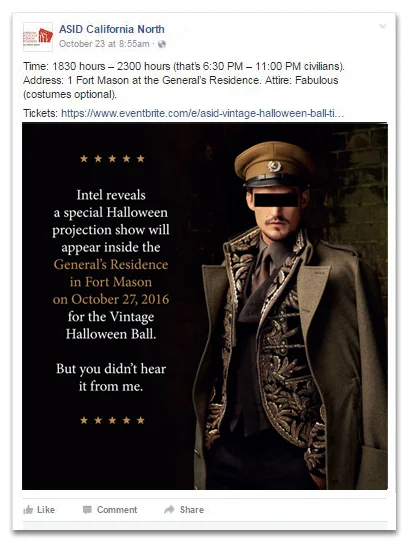Click the thumbs-up Like icon

[28, 510]
